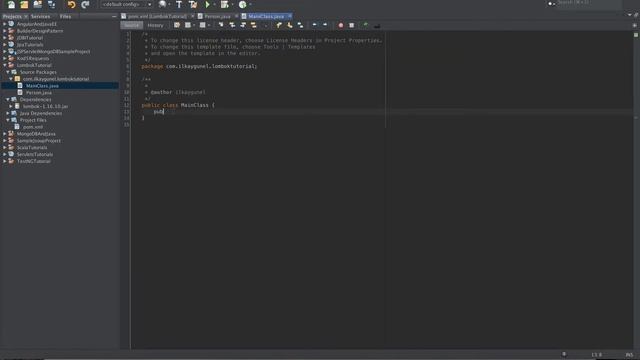Click the Previous Bookmark editor icon
The width and height of the screenshot is (640, 360).
coord(279,25)
